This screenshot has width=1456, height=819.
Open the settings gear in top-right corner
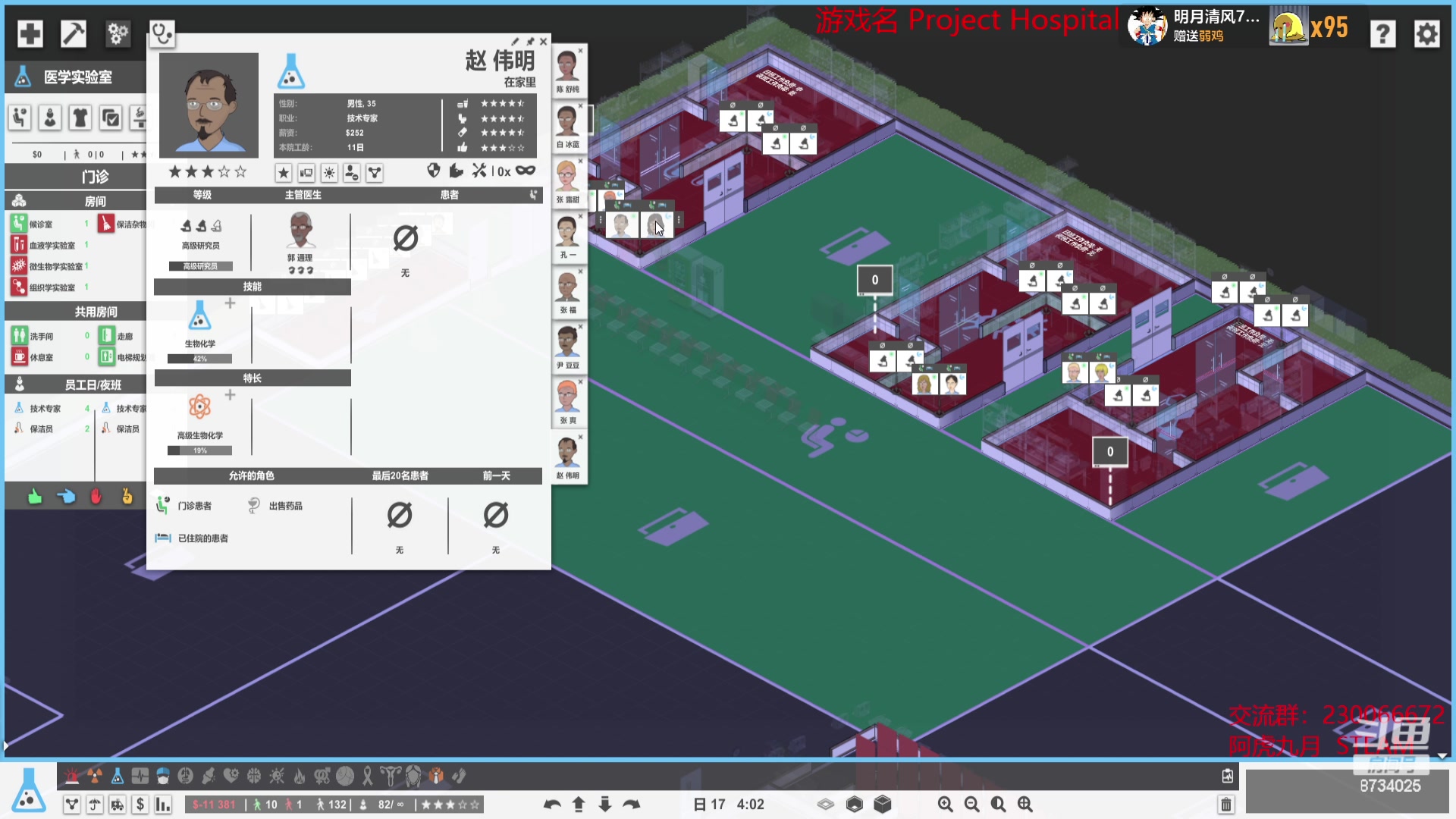[x=1426, y=33]
